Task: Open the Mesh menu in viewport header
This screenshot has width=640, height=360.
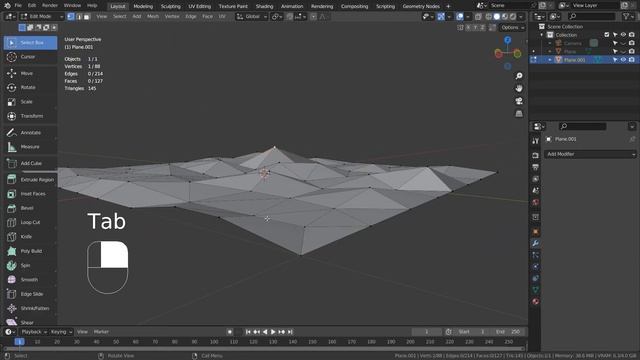Action: coord(153,17)
